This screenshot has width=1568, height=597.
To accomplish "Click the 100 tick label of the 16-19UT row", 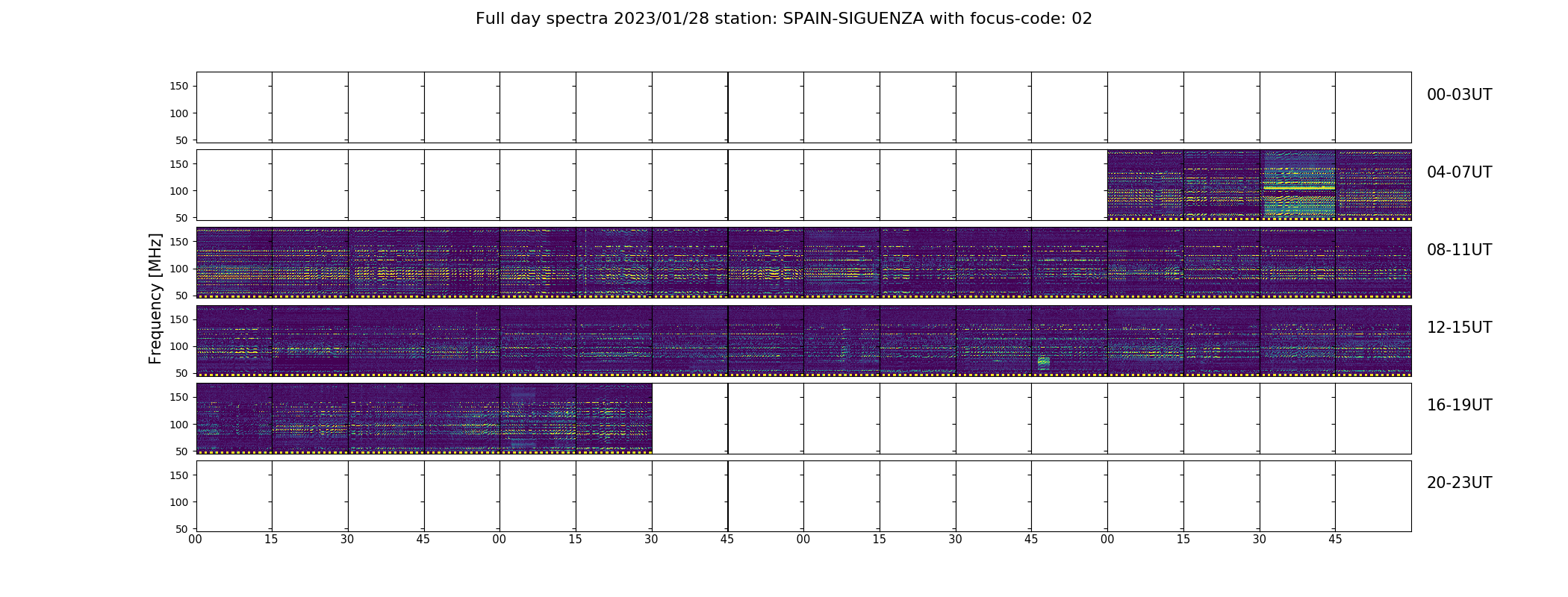I will pyautogui.click(x=179, y=424).
